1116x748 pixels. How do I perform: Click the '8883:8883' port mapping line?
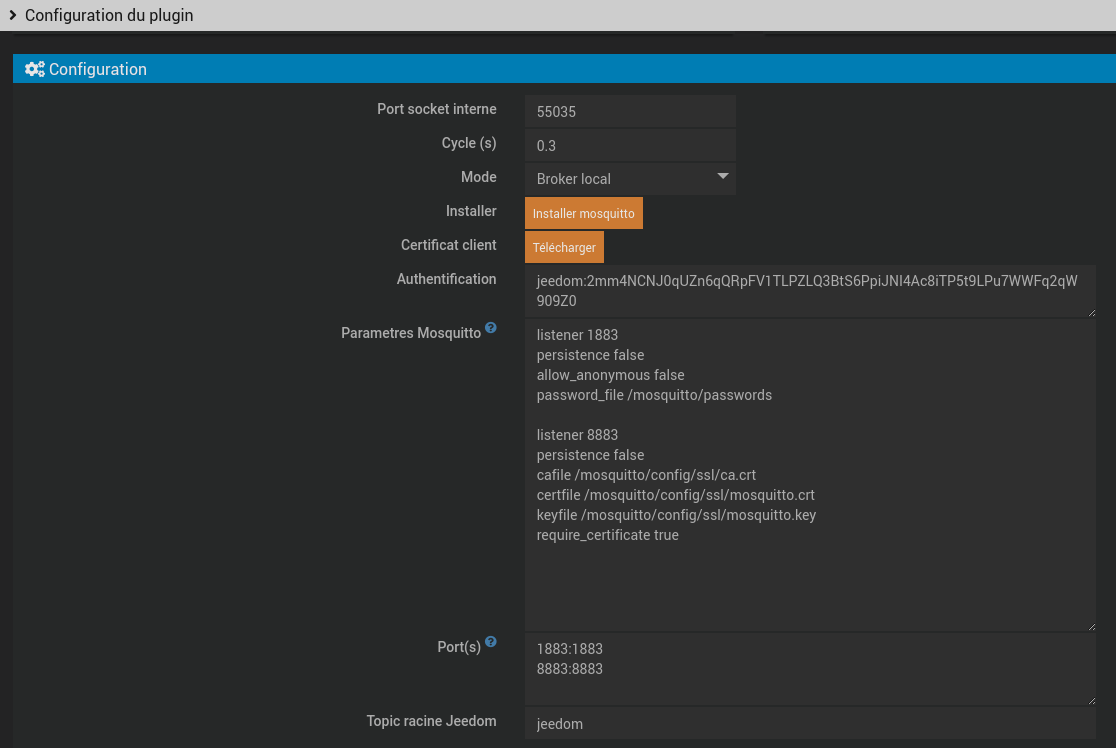click(569, 669)
